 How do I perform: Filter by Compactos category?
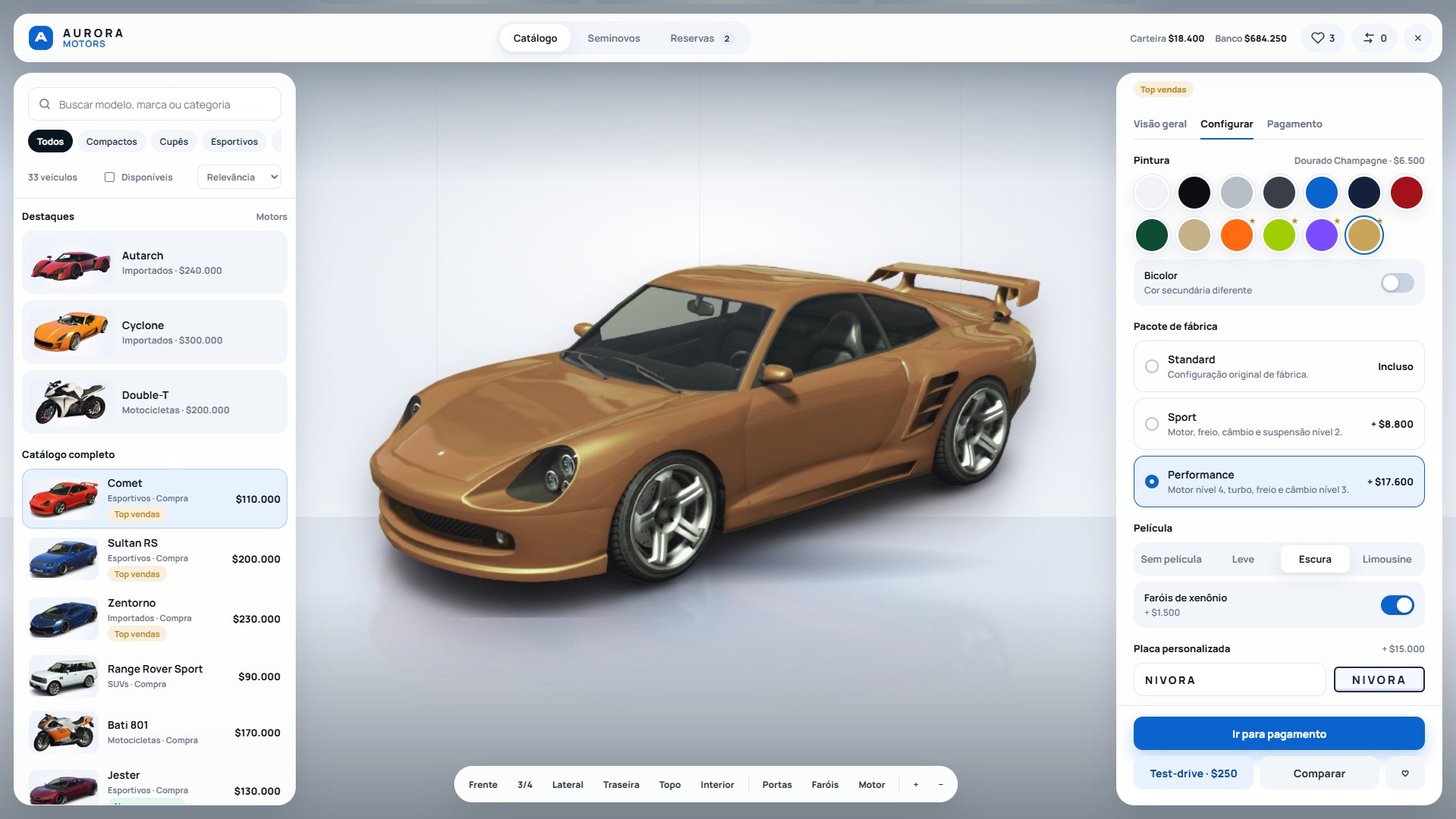click(x=111, y=142)
